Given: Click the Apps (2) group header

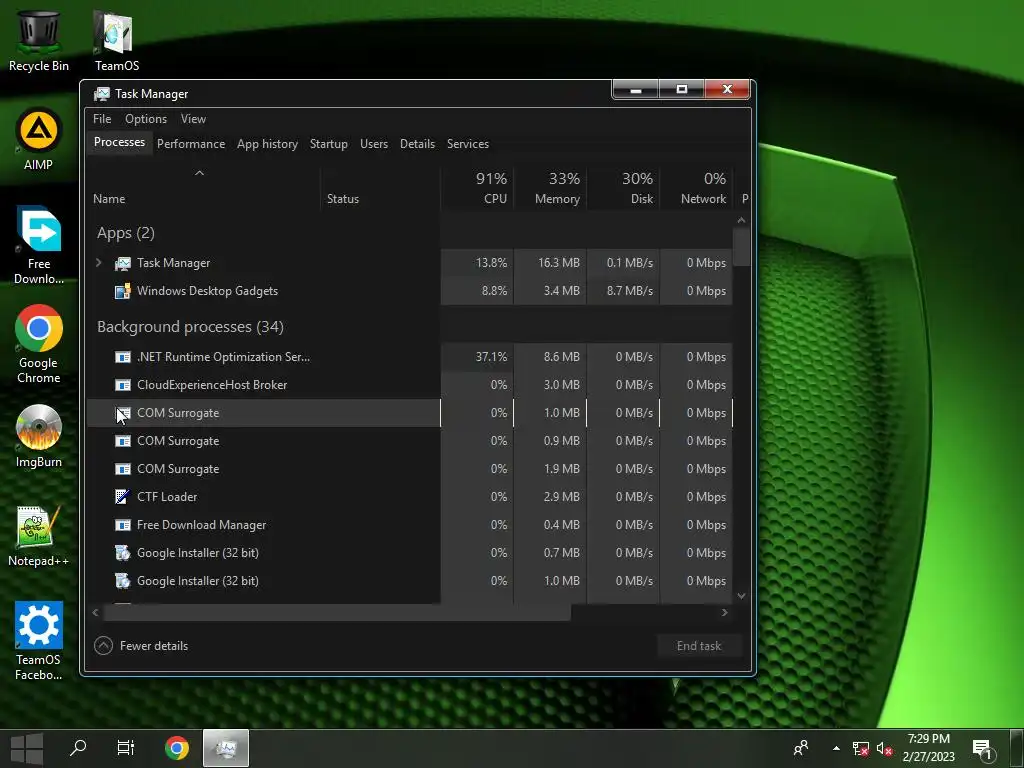Looking at the screenshot, I should [x=125, y=233].
